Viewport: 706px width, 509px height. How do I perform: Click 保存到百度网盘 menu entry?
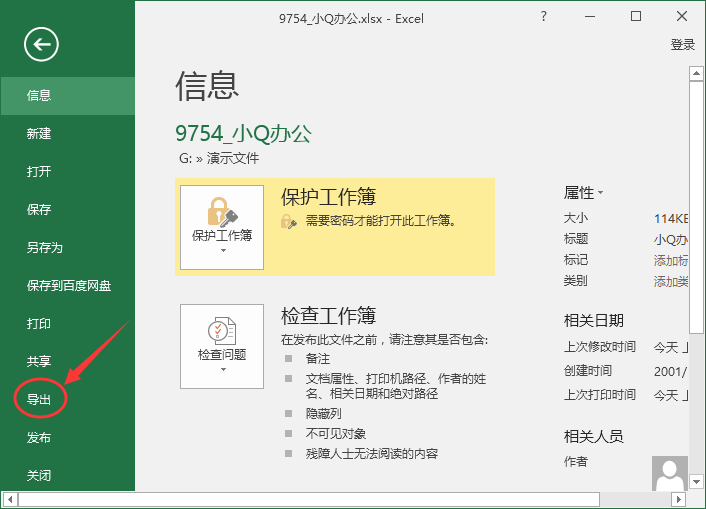68,286
